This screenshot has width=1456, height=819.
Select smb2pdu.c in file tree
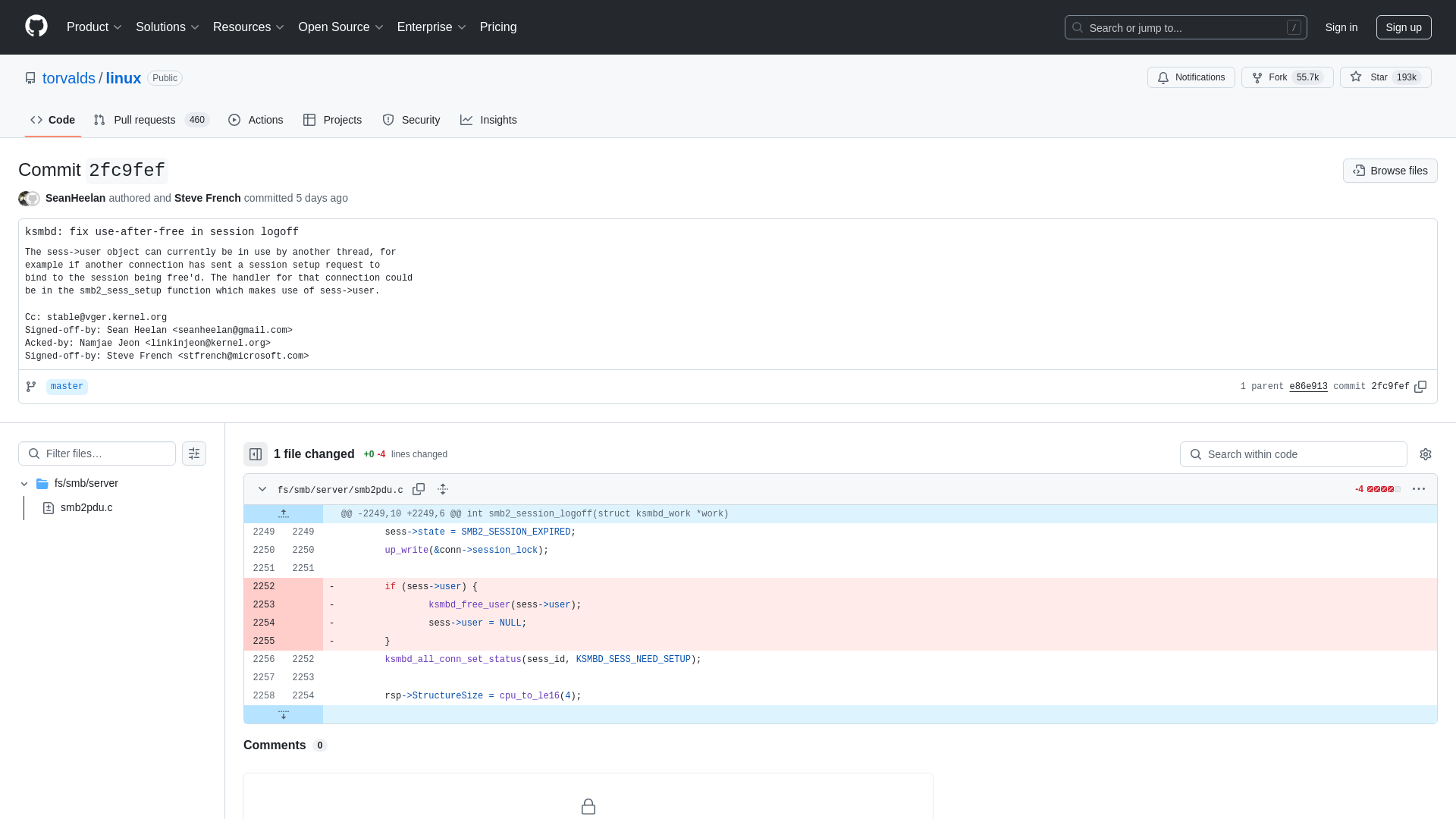point(86,507)
